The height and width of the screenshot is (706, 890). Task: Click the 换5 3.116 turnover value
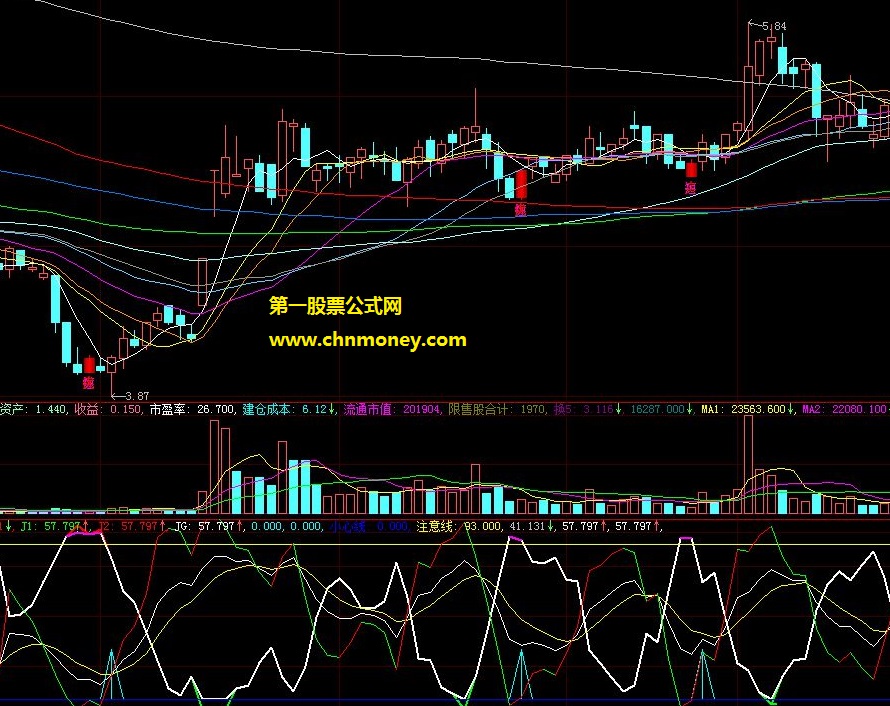coord(588,409)
